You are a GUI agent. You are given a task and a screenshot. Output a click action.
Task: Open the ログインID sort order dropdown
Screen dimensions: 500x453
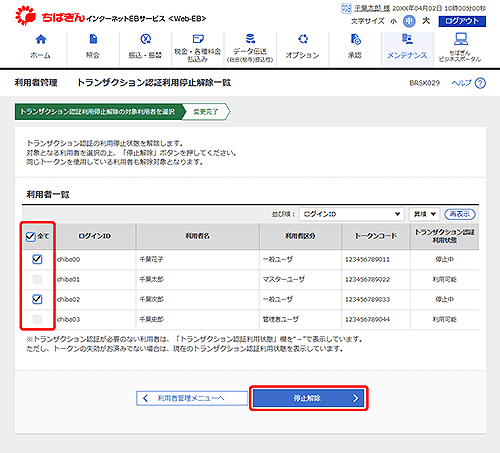click(352, 214)
